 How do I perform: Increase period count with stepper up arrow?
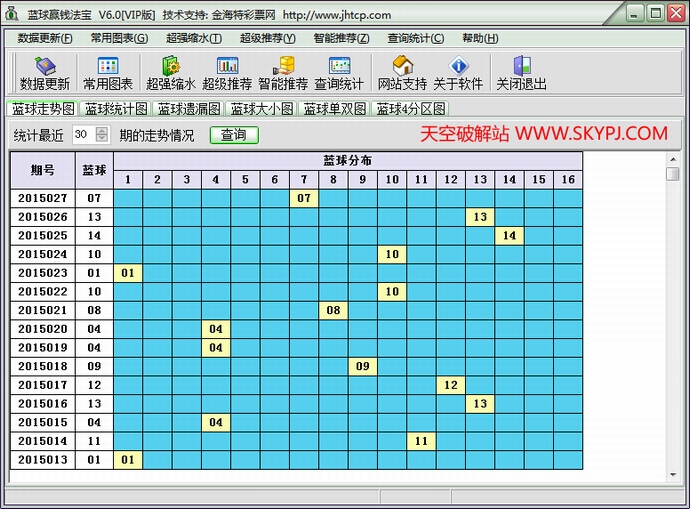[101, 131]
